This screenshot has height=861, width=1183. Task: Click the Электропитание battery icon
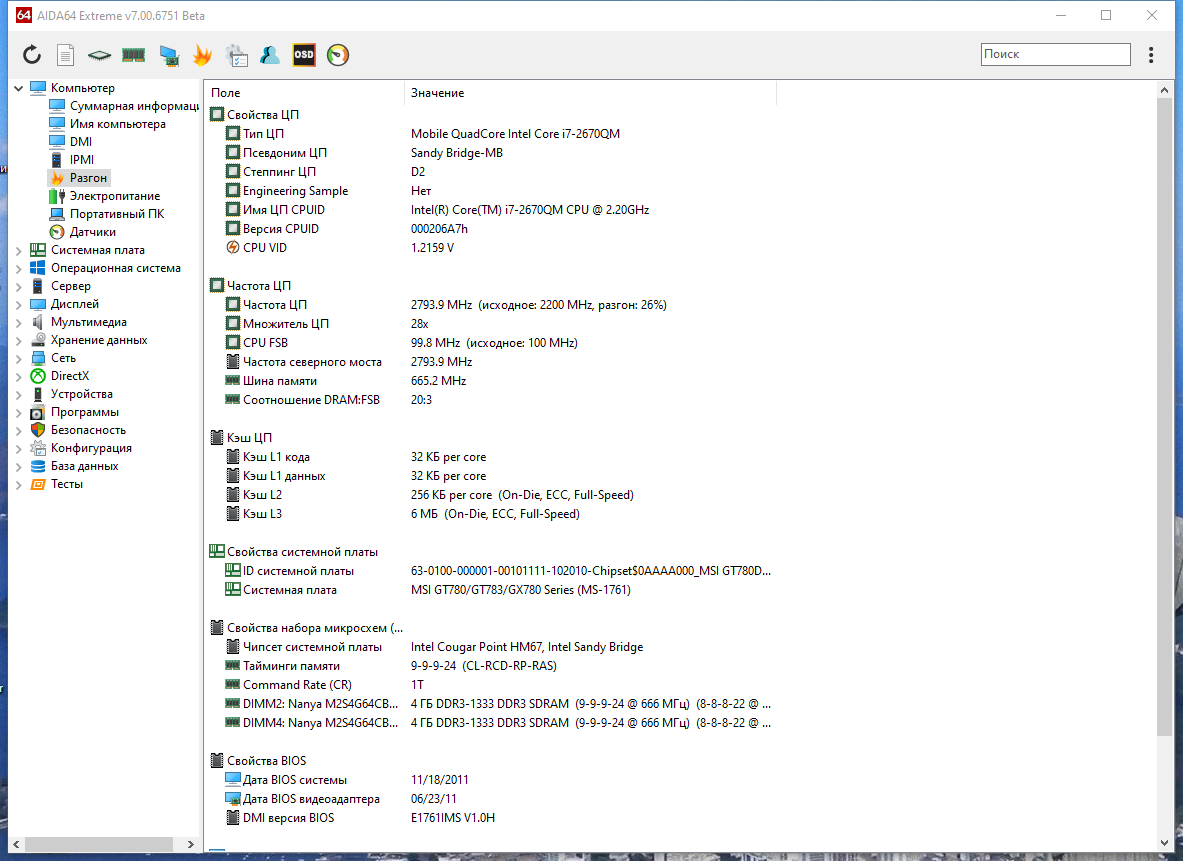[57, 196]
